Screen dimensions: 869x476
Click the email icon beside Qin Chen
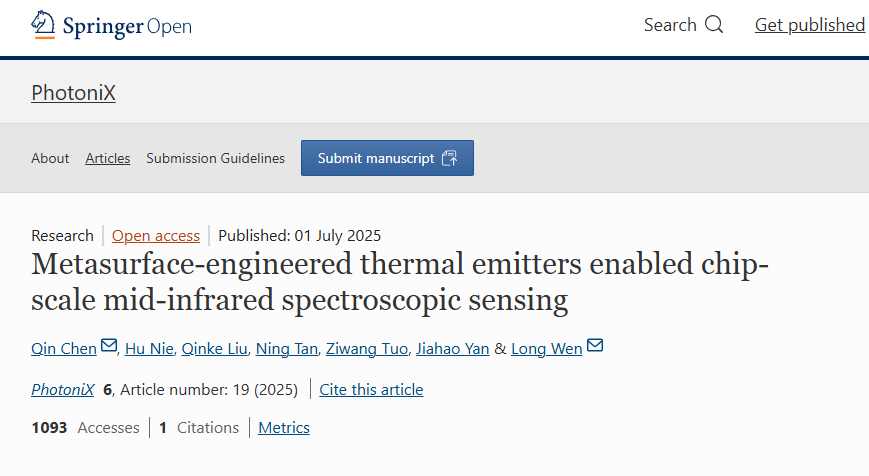click(109, 347)
